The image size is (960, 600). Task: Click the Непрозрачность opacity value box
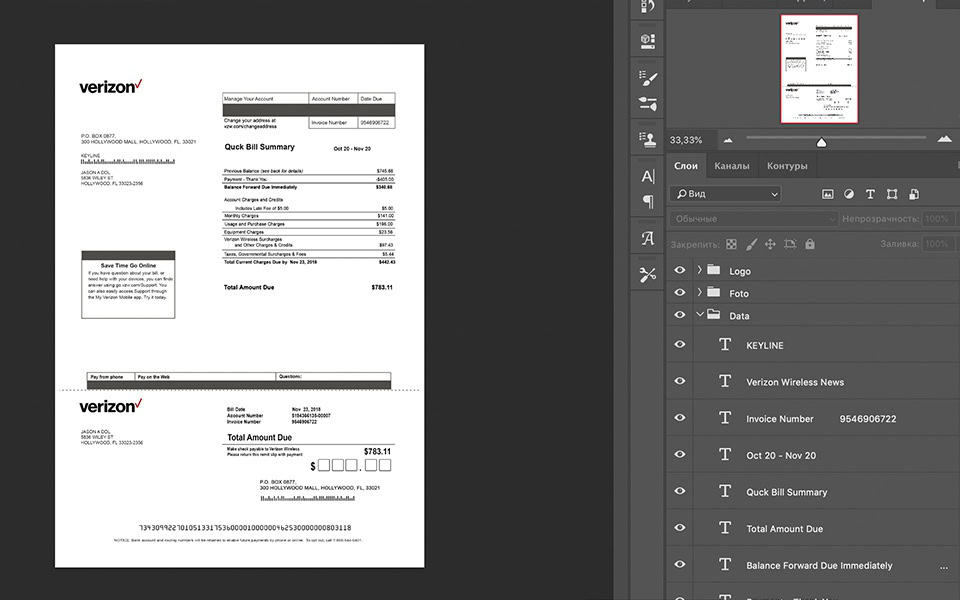pyautogui.click(x=937, y=219)
